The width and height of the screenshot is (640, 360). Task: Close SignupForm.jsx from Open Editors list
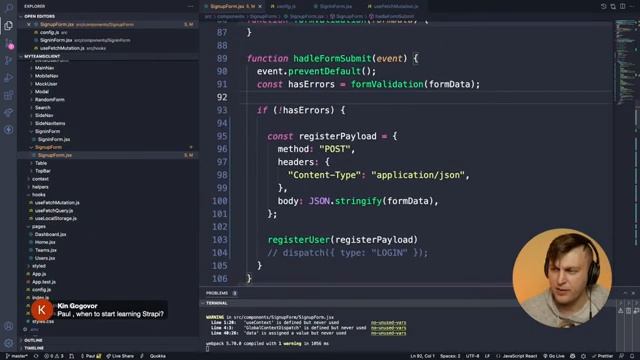(29, 24)
